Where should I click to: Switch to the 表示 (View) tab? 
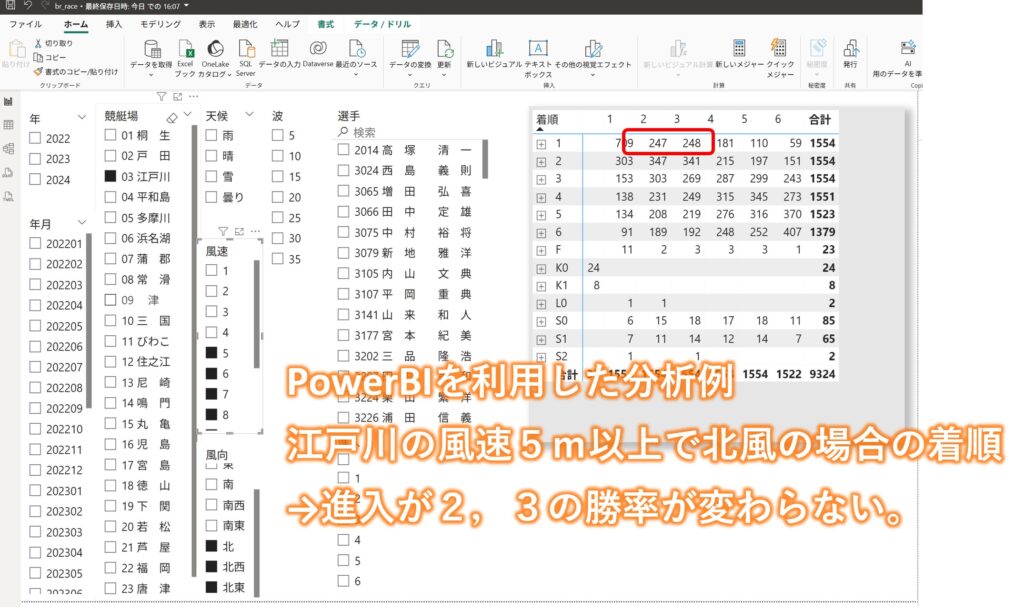207,24
